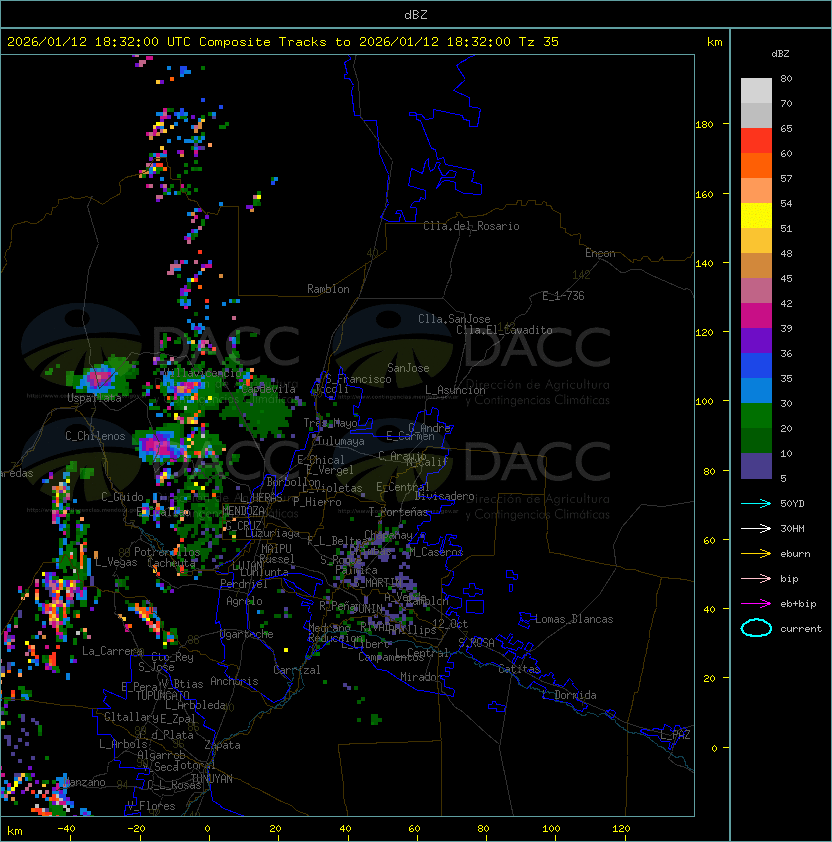Viewport: 832px width, 842px height.
Task: Click the 'Anchoris' place label
Action: pos(234,681)
